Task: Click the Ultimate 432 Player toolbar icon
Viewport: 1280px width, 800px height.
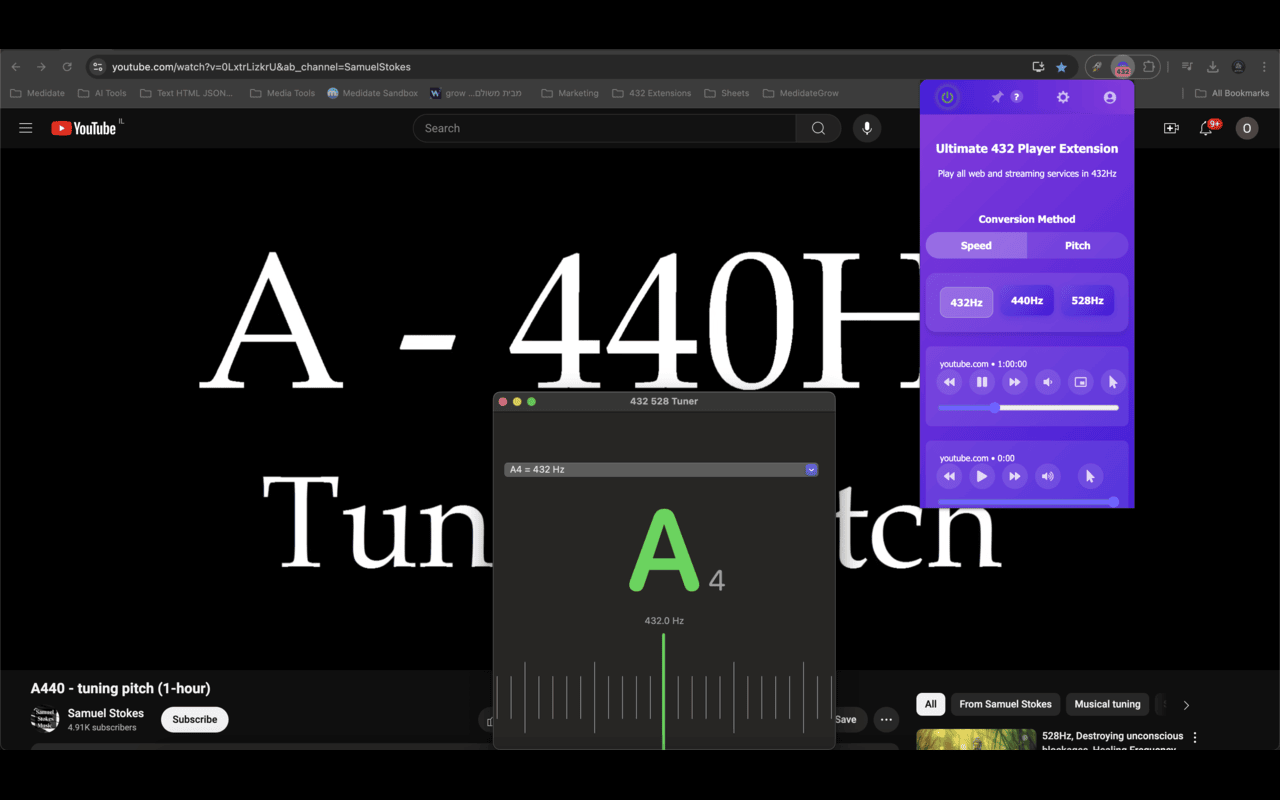Action: (x=1122, y=67)
